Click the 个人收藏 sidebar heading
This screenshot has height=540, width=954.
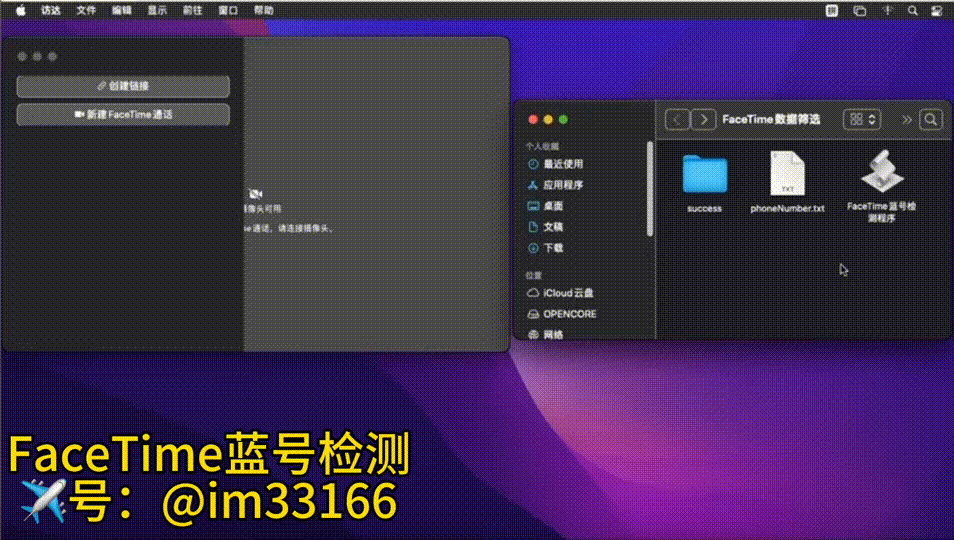(x=542, y=147)
